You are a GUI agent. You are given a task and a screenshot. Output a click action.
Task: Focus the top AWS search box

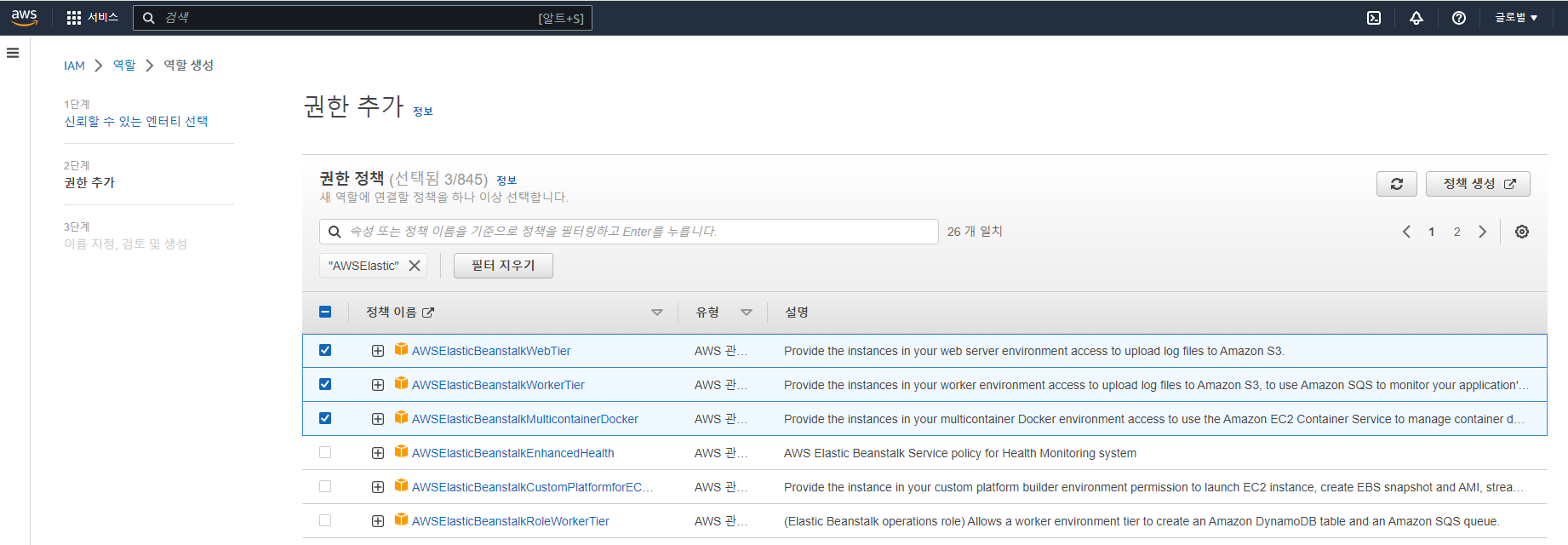point(362,18)
